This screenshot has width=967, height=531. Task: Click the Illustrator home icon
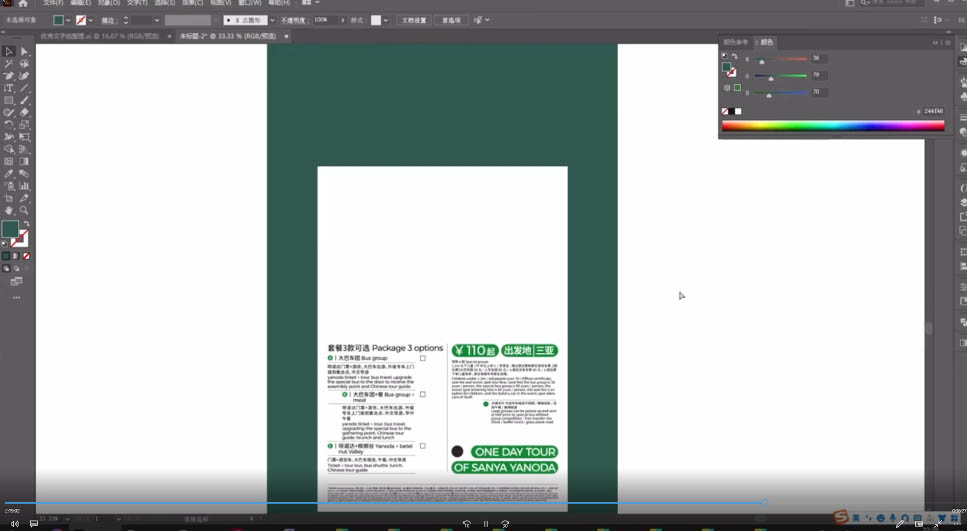(23, 3)
